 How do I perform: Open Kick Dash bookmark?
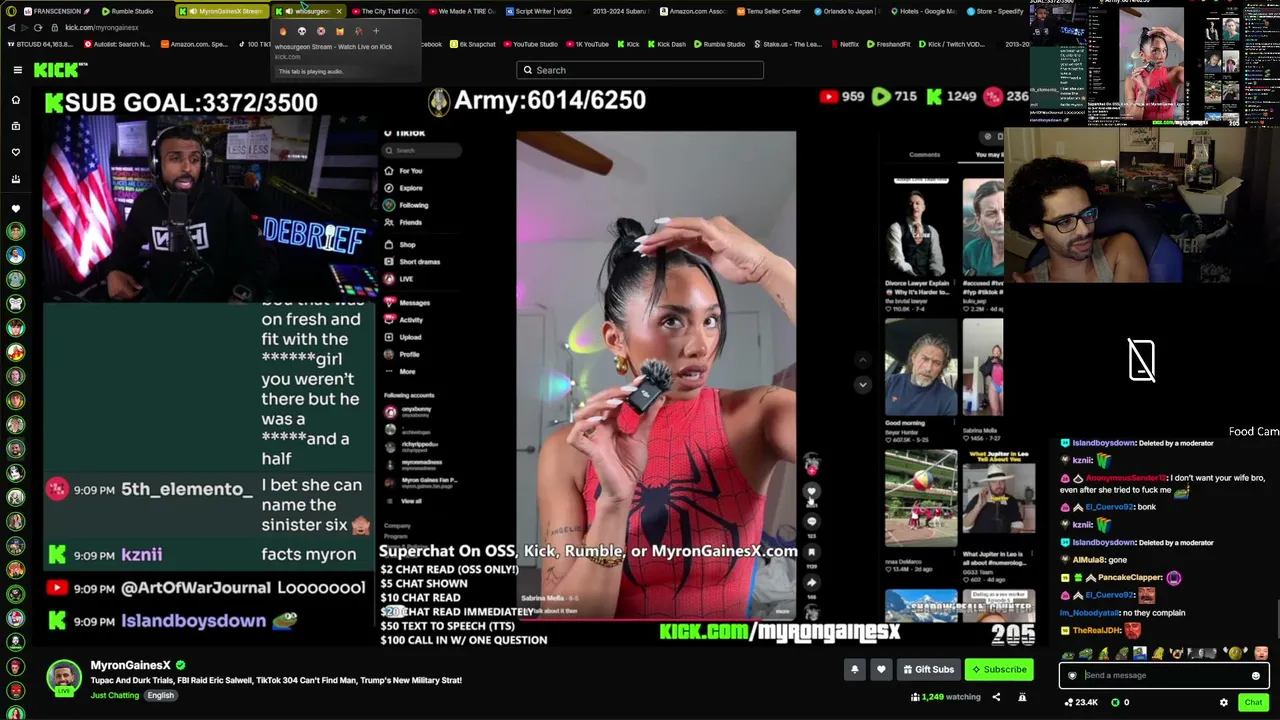tap(666, 44)
